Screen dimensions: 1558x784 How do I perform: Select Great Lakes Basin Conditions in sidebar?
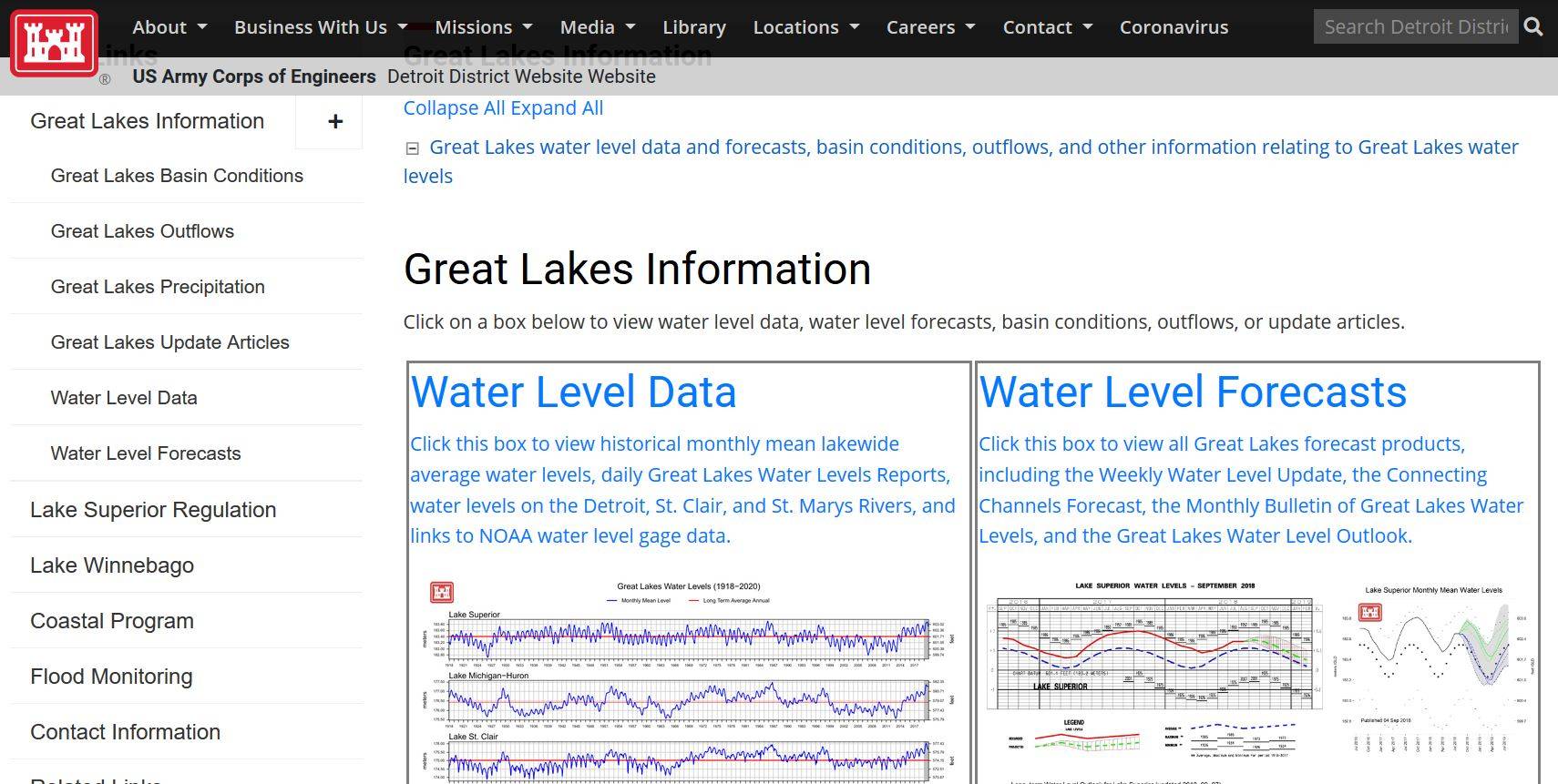177,176
